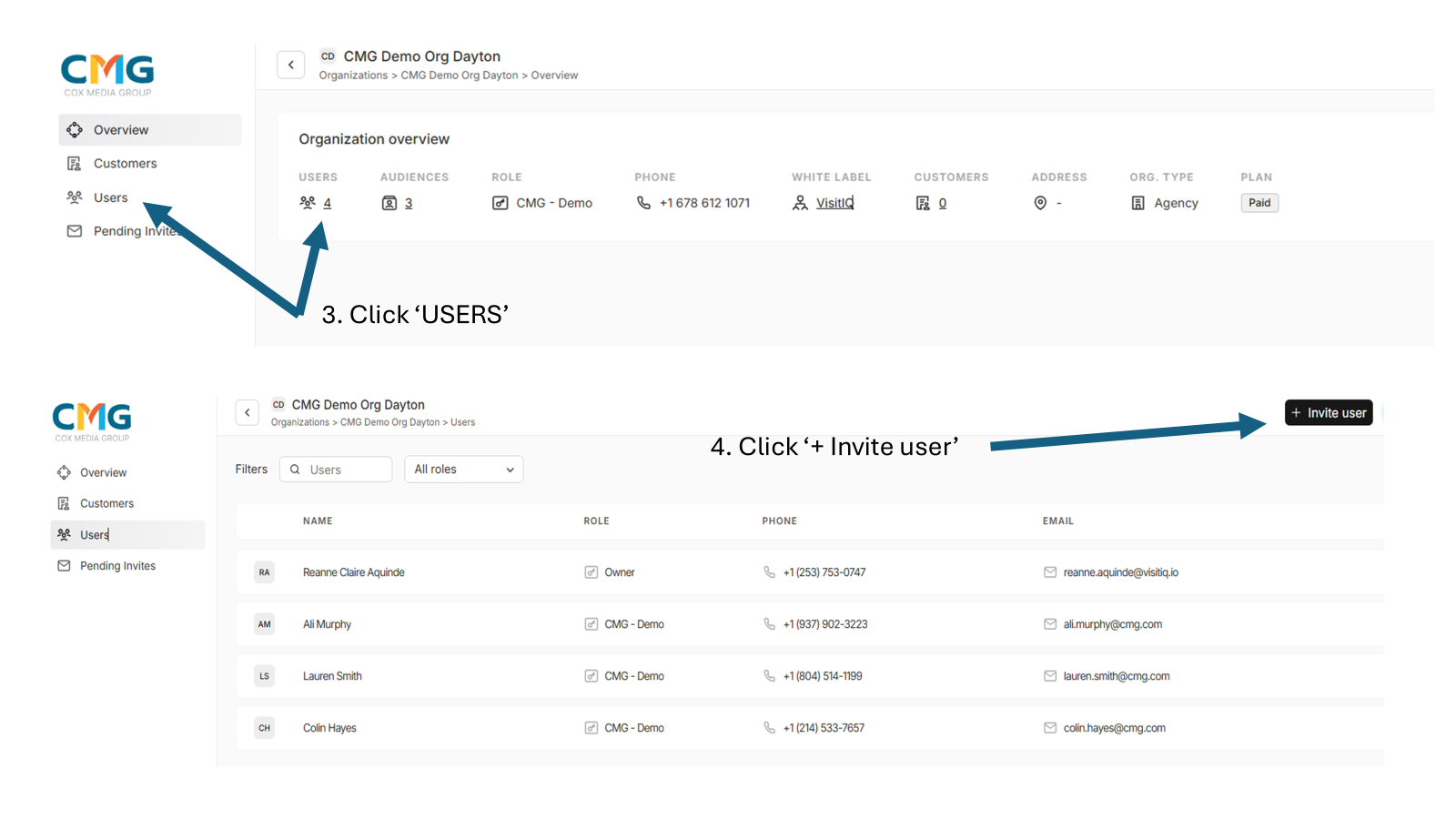
Task: Click the white label icon beside VisitIQ
Action: (x=800, y=203)
